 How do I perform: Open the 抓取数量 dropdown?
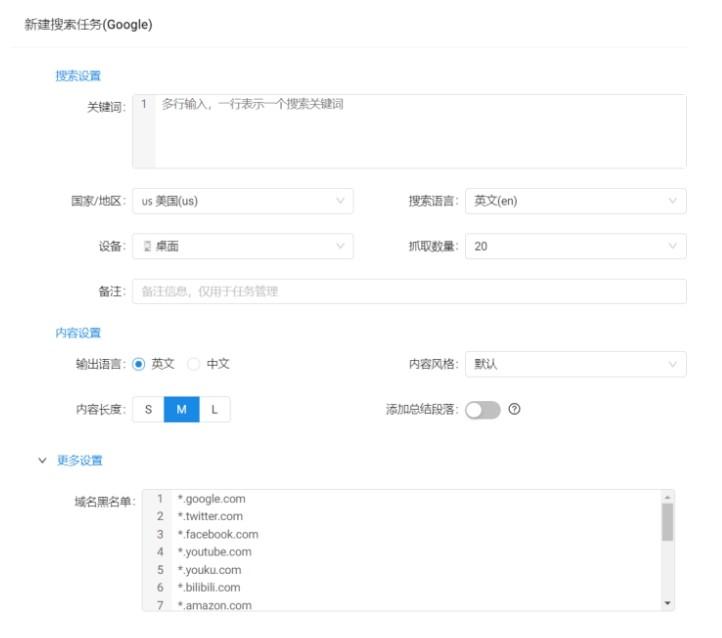coord(576,246)
